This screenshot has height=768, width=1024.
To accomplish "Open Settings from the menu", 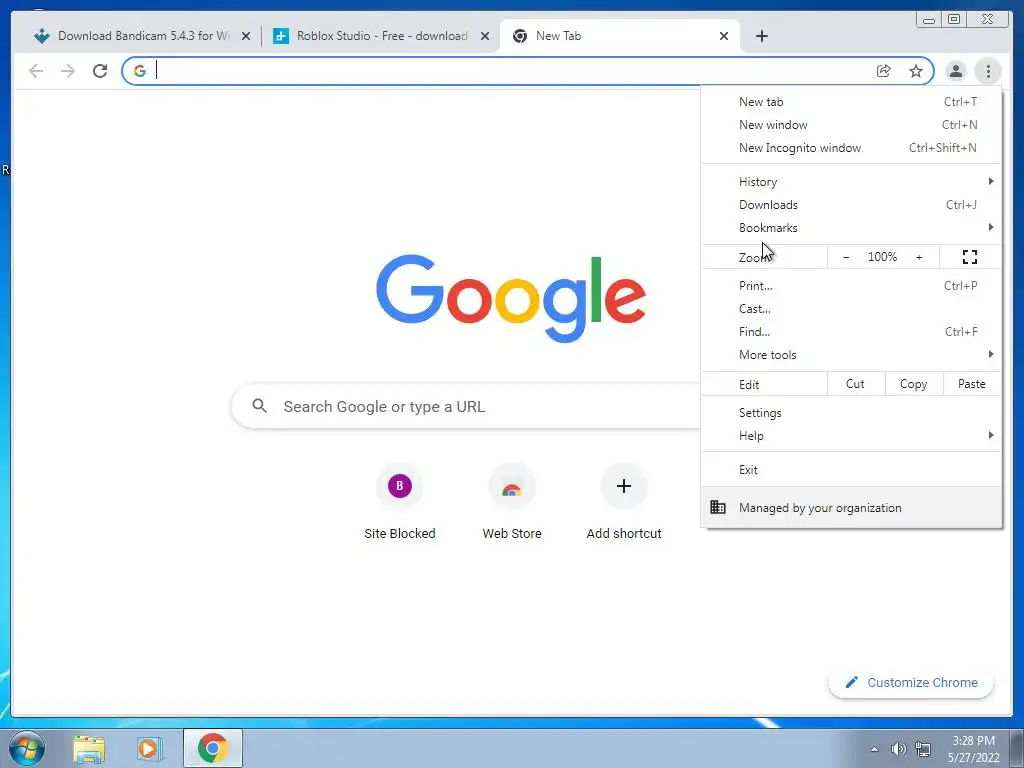I will pos(852,413).
